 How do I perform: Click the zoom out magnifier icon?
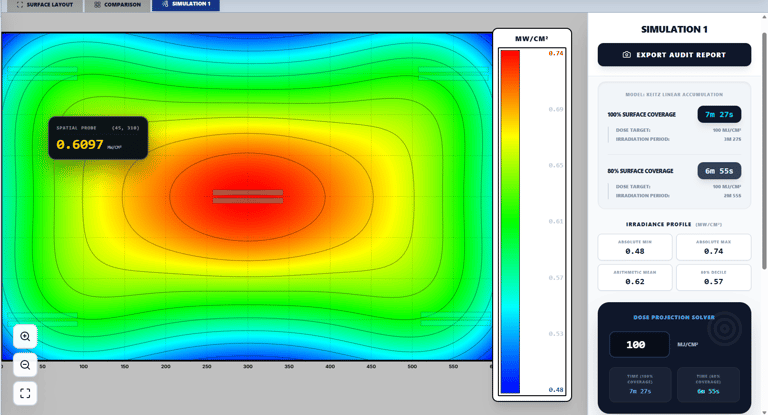(25, 365)
